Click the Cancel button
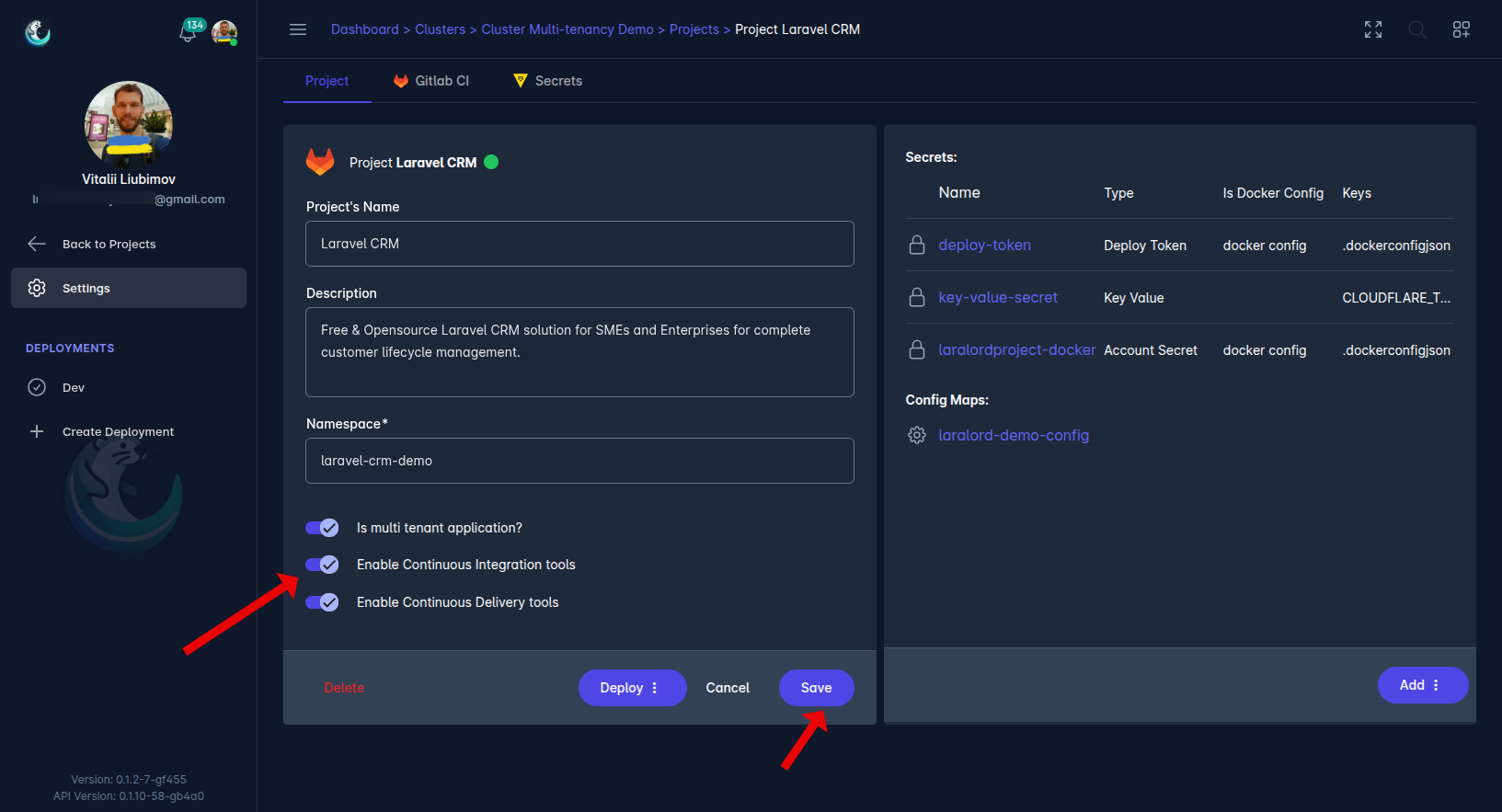 click(x=728, y=688)
